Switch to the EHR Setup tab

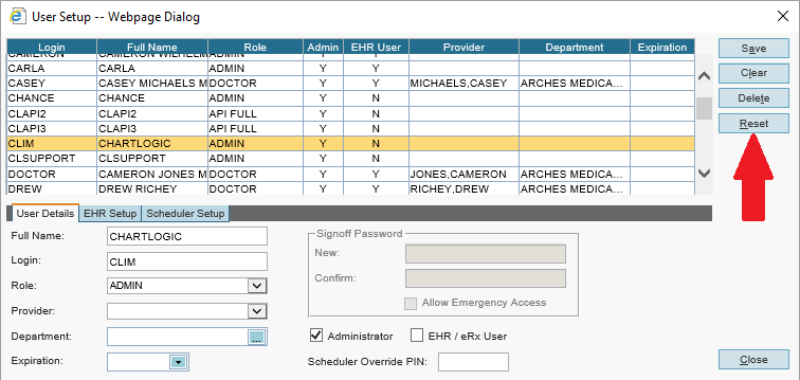click(110, 213)
